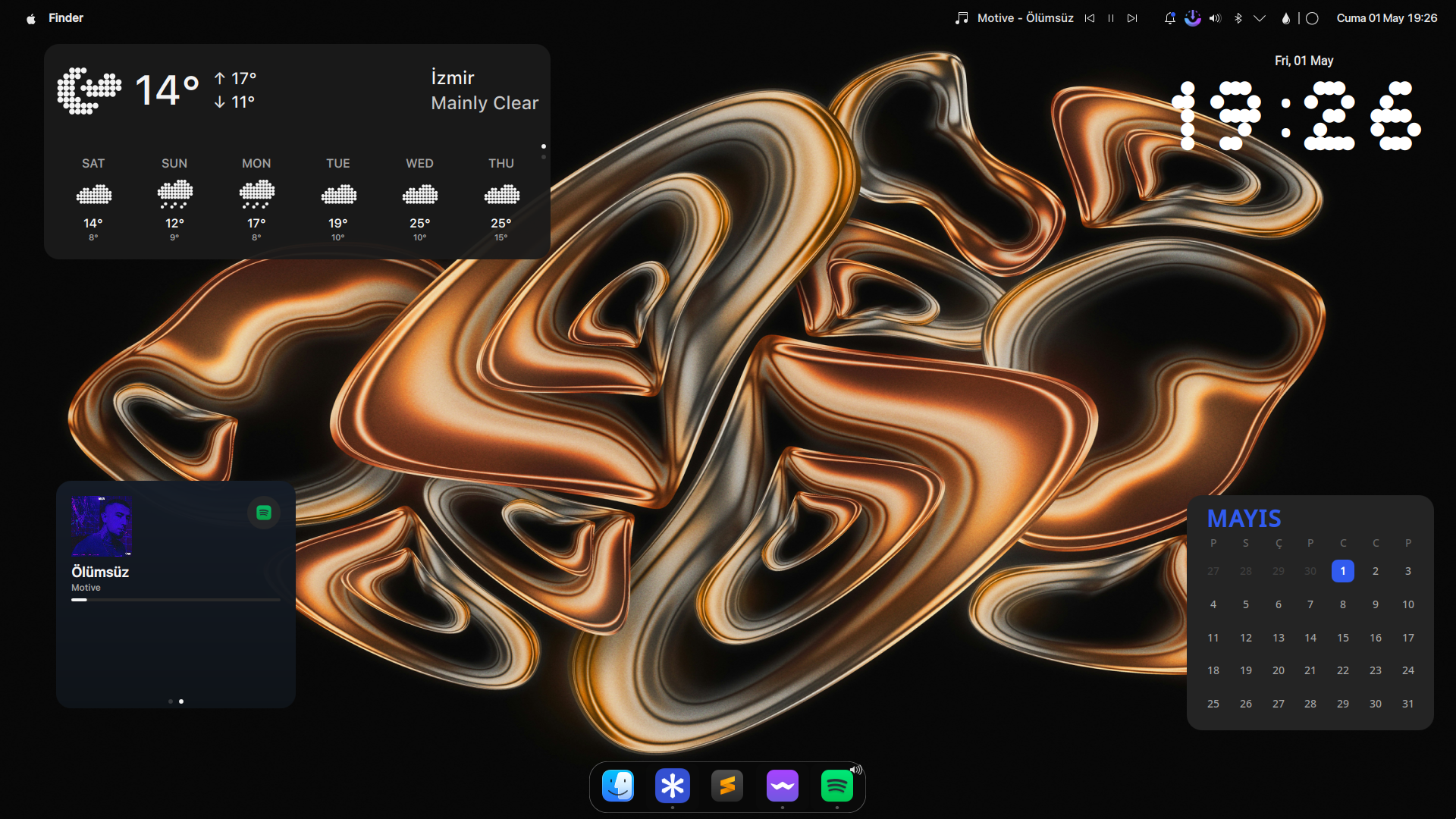Open the blue asterisk app in dock
Viewport: 1456px width, 819px height.
click(x=673, y=786)
